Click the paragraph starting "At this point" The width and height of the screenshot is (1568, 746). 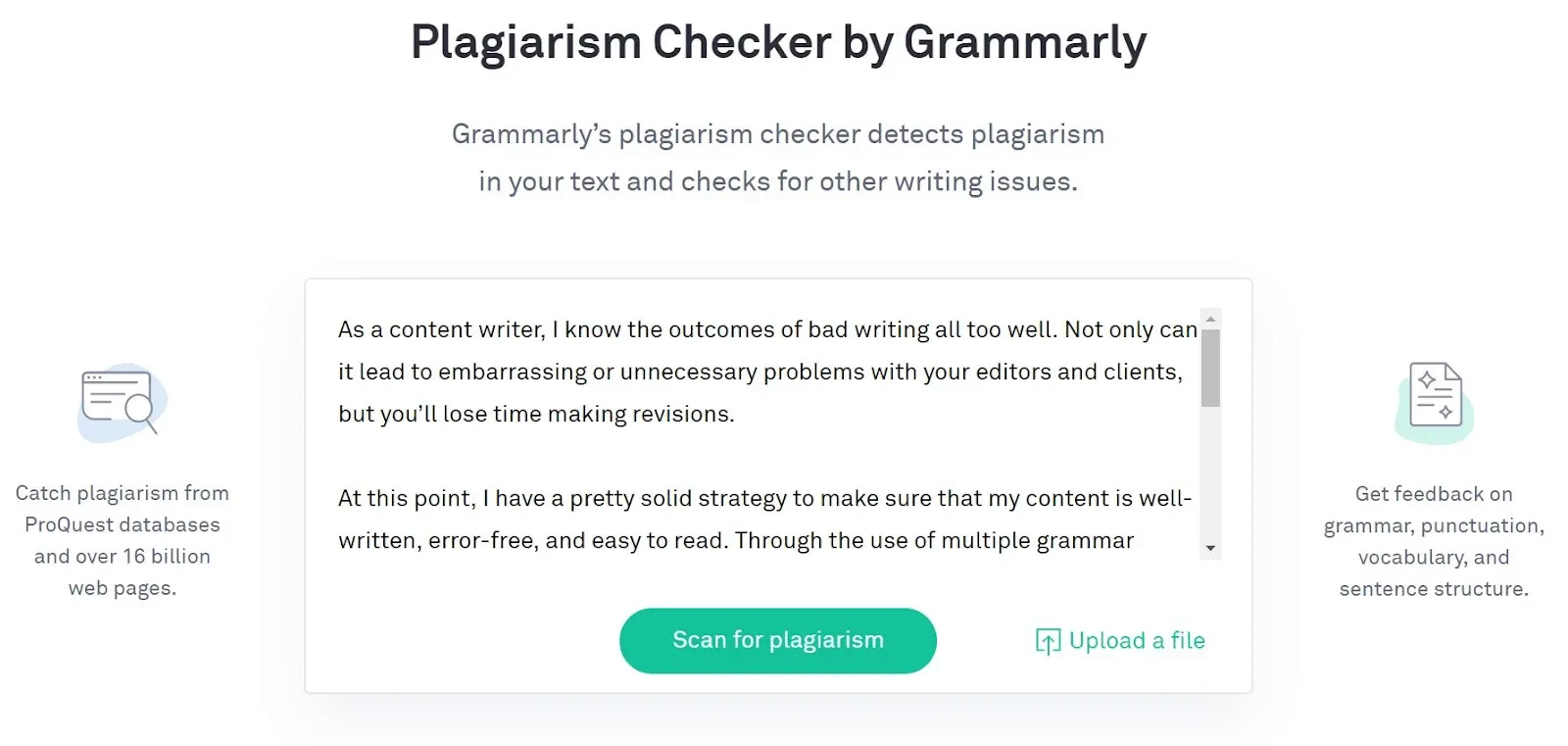[764, 499]
